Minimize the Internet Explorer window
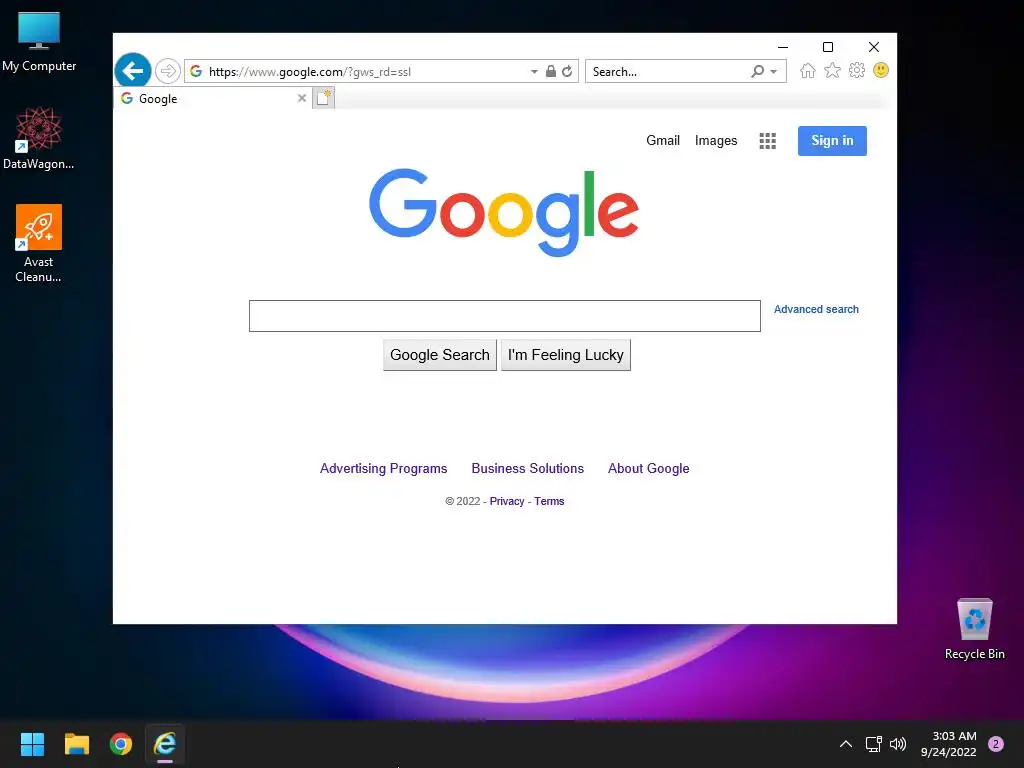The width and height of the screenshot is (1024, 768). 783,47
